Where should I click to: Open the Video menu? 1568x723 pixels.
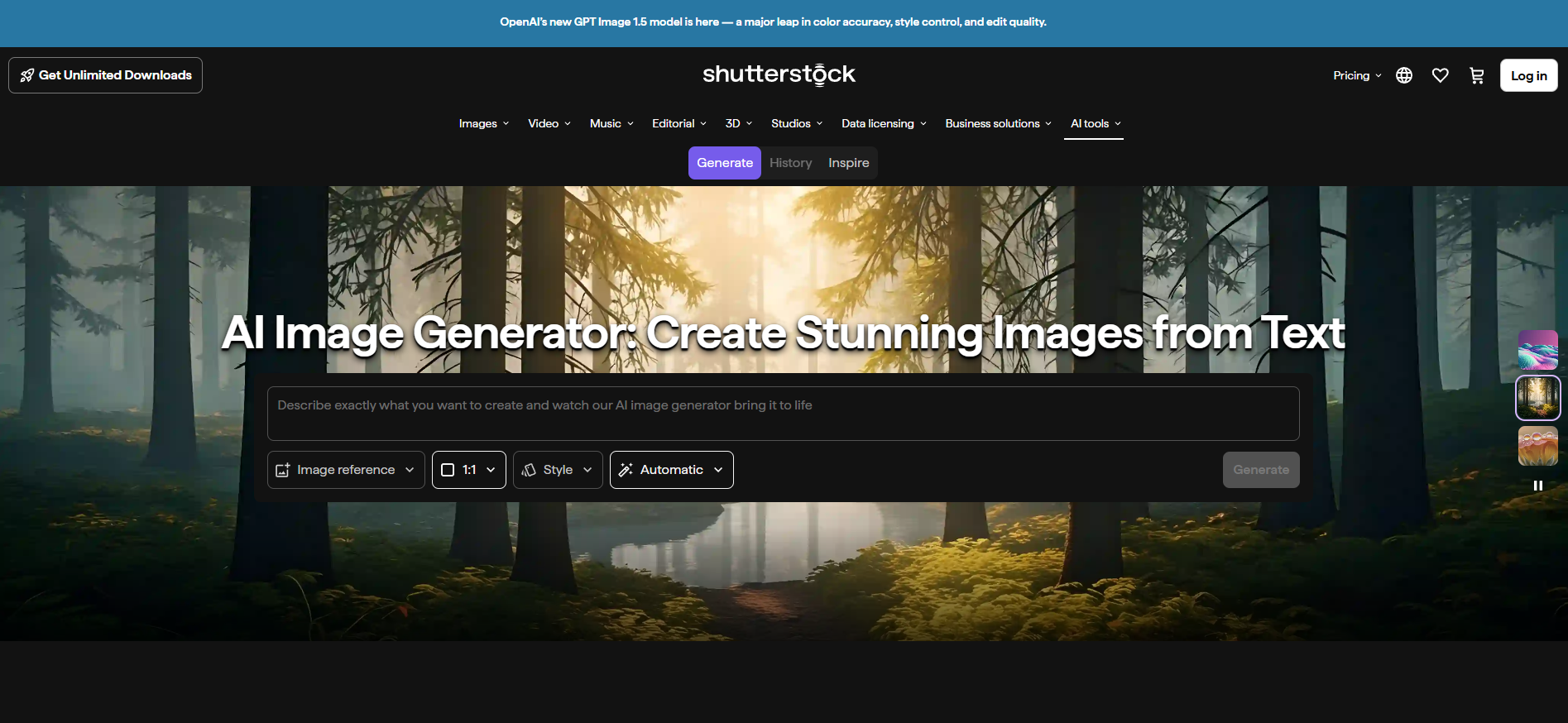549,123
